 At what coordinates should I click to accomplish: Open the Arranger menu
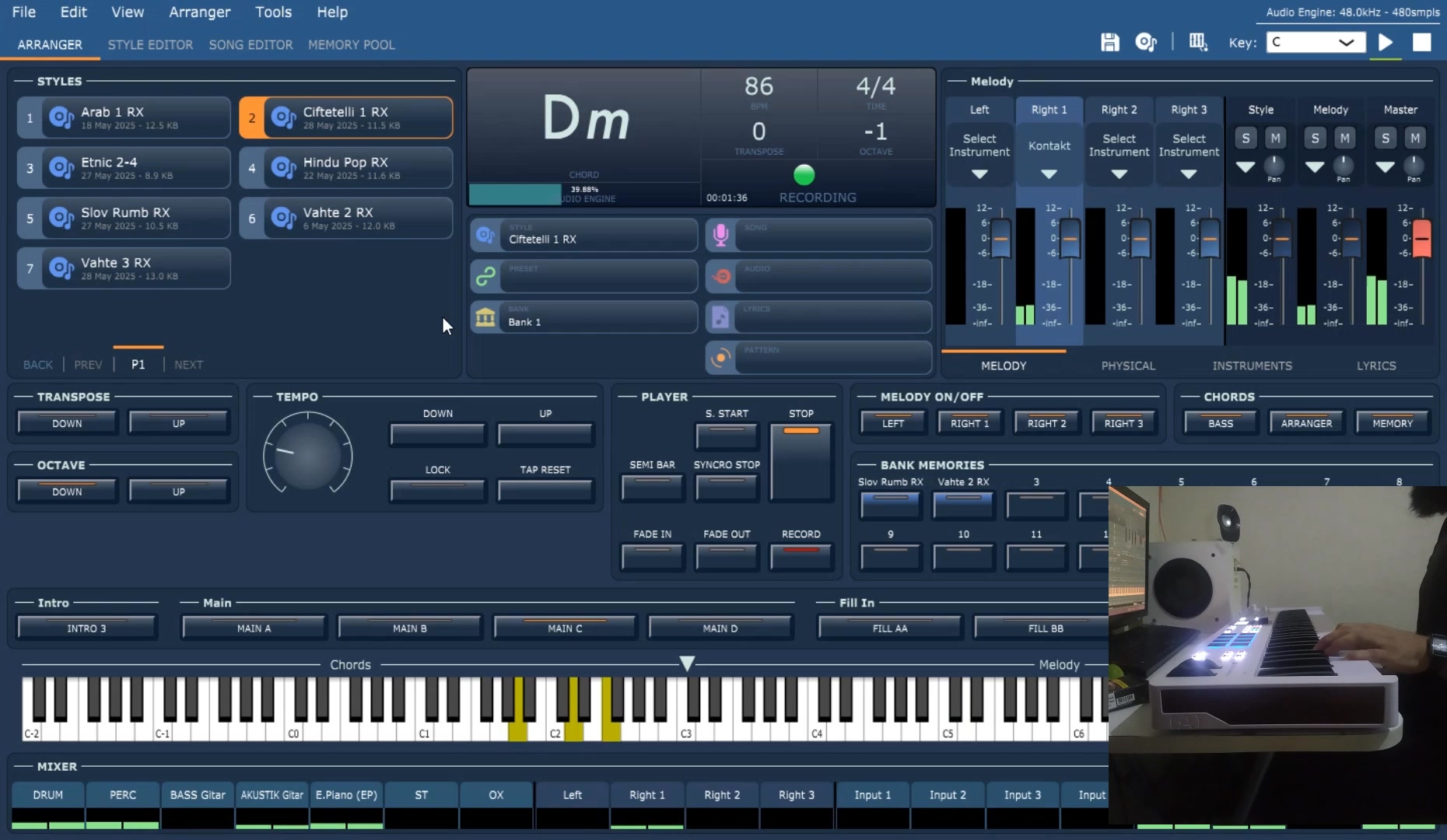point(199,12)
